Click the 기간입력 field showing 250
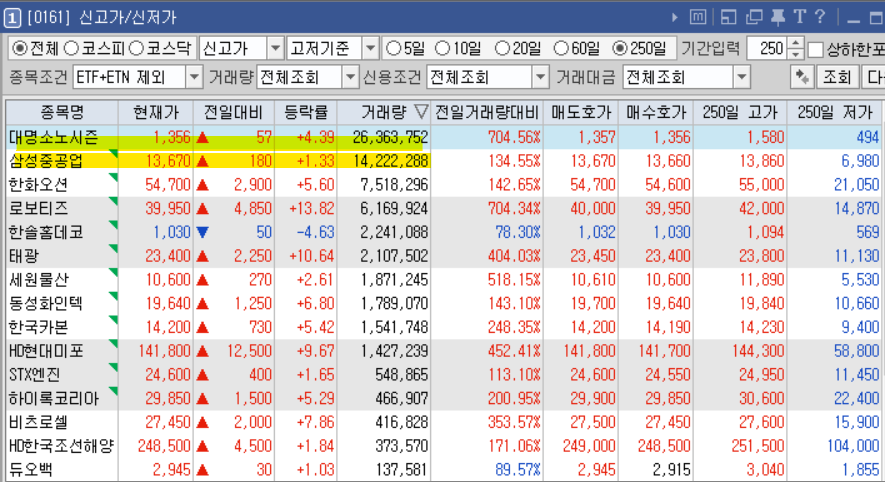 [x=768, y=49]
